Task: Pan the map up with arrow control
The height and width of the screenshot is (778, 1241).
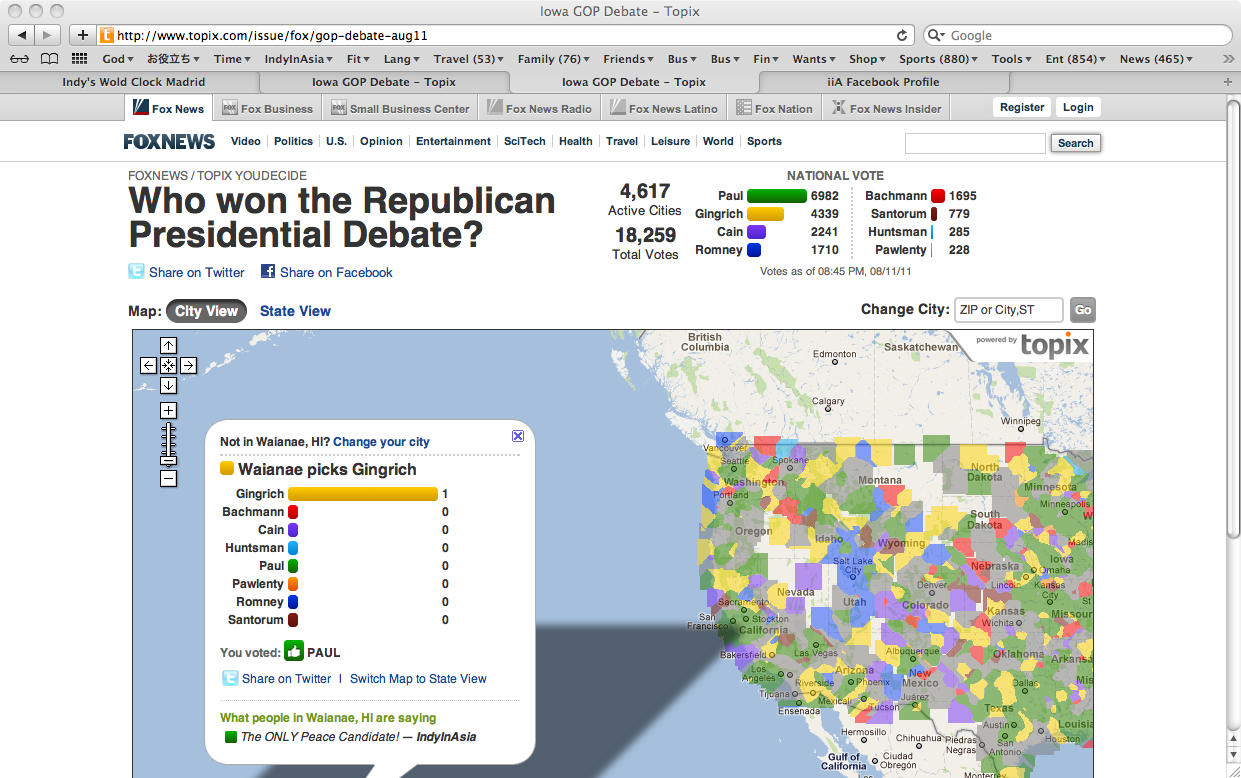Action: point(168,346)
